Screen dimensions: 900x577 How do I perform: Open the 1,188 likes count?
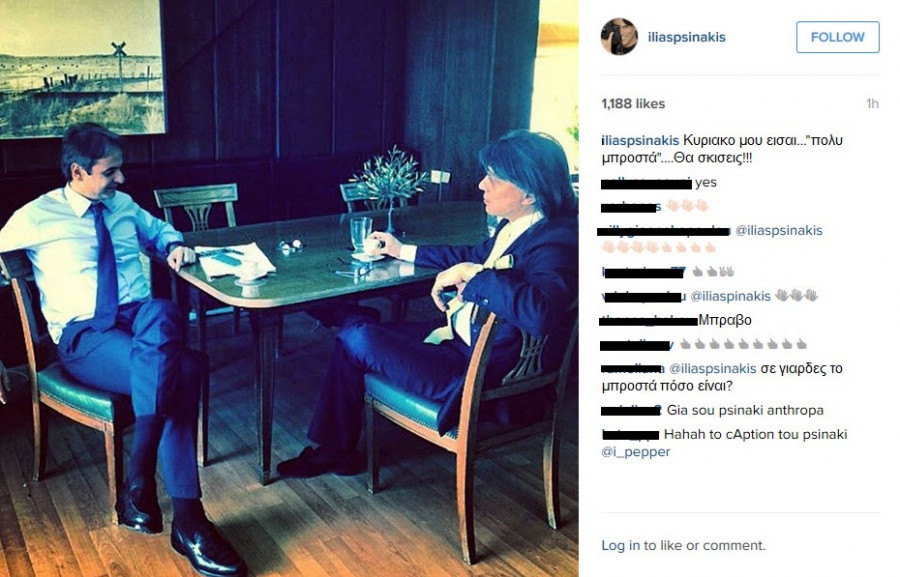(x=633, y=104)
